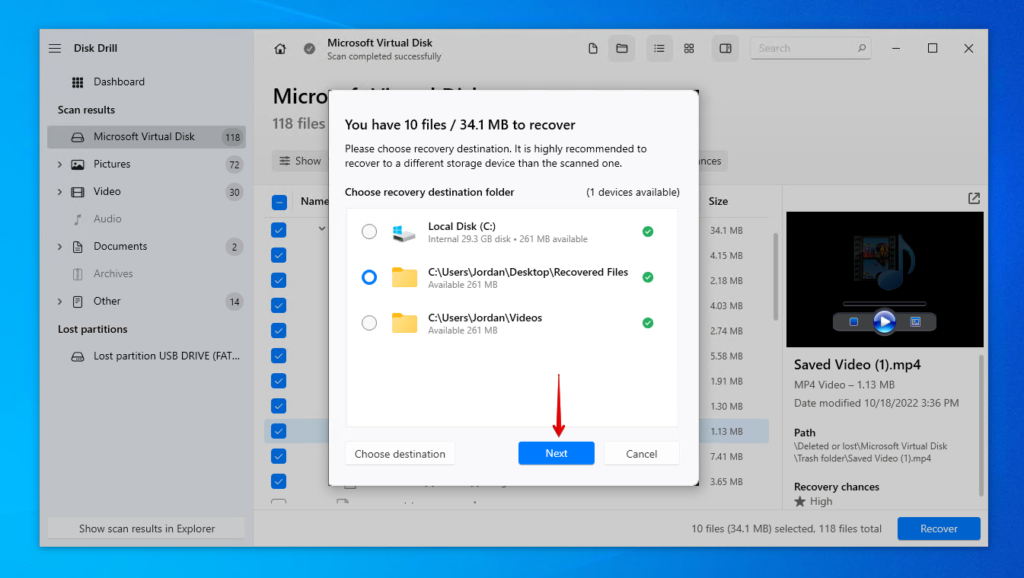Toggle the preview panel toolbar icon
The image size is (1024, 578).
click(x=725, y=47)
